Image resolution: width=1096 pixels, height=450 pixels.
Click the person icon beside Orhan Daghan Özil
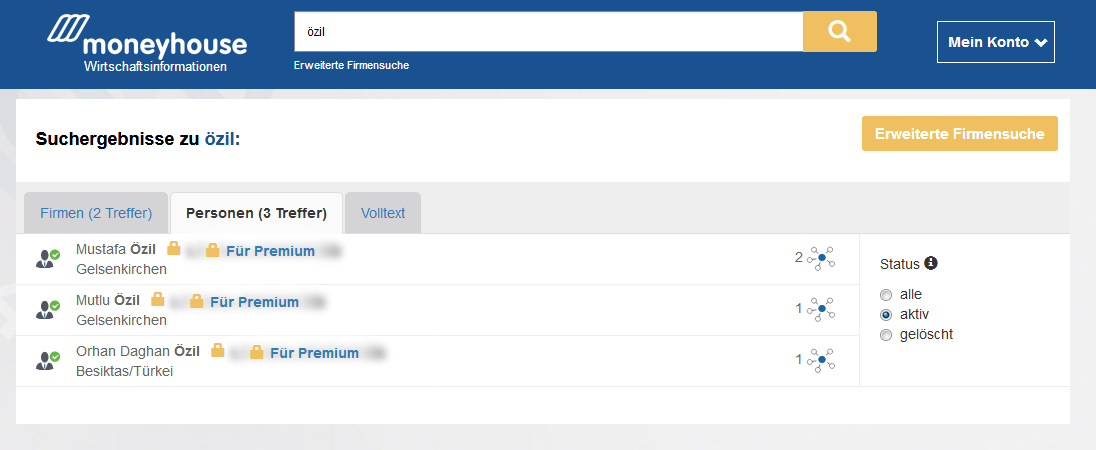[48, 361]
